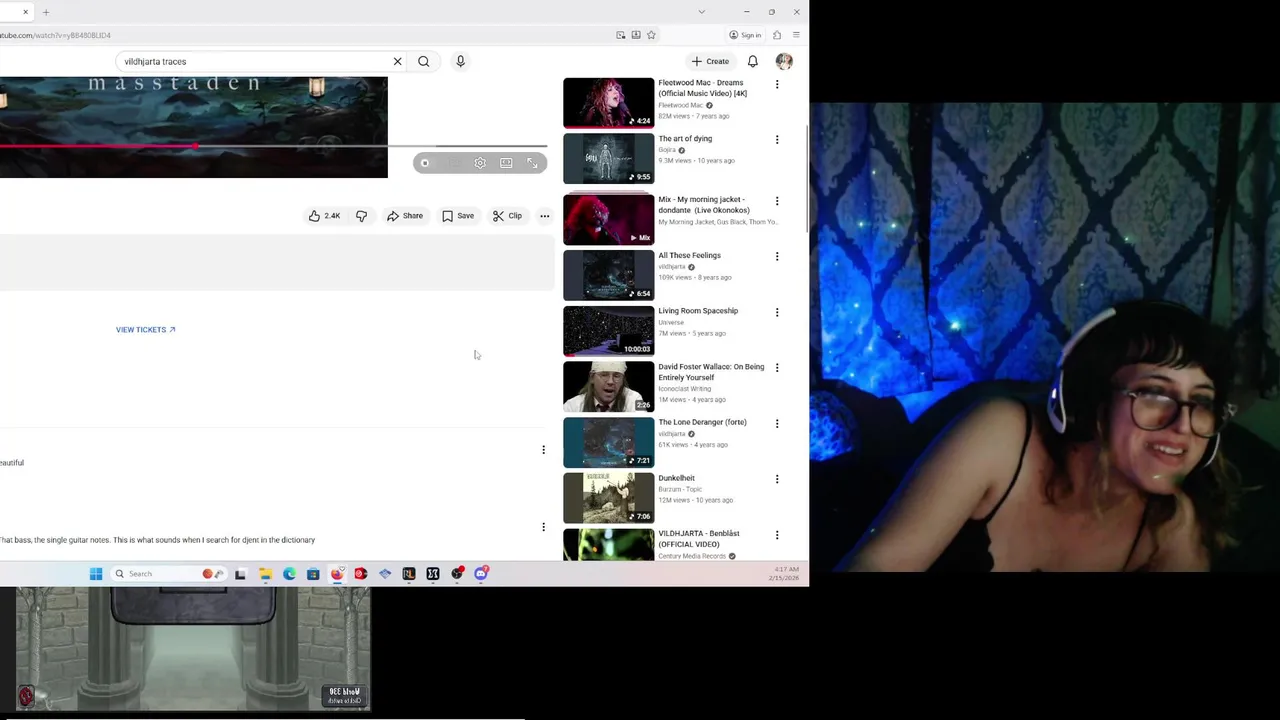The image size is (1280, 720).
Task: Open options for My morning jacket mix
Action: pyautogui.click(x=777, y=201)
